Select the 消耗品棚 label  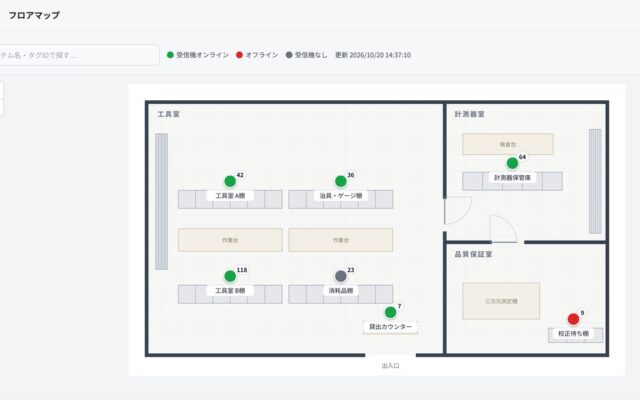[x=341, y=291]
